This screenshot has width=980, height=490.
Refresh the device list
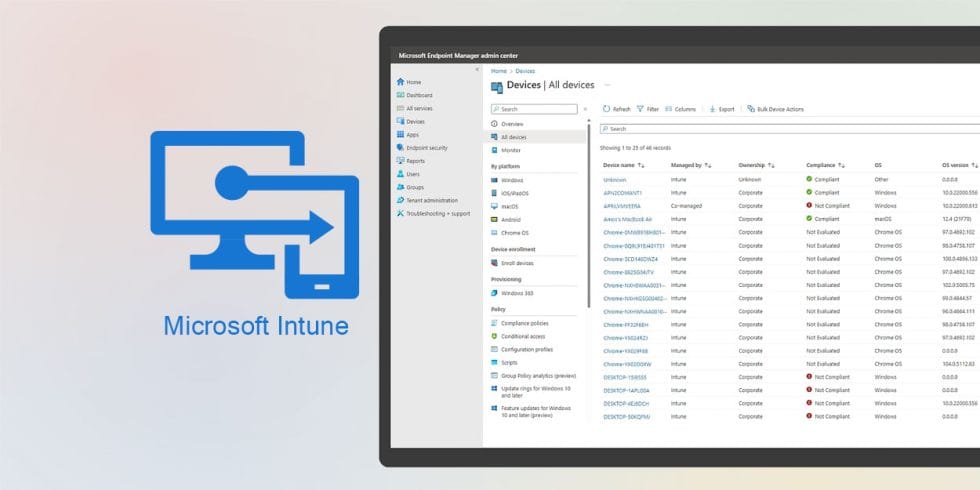(617, 109)
